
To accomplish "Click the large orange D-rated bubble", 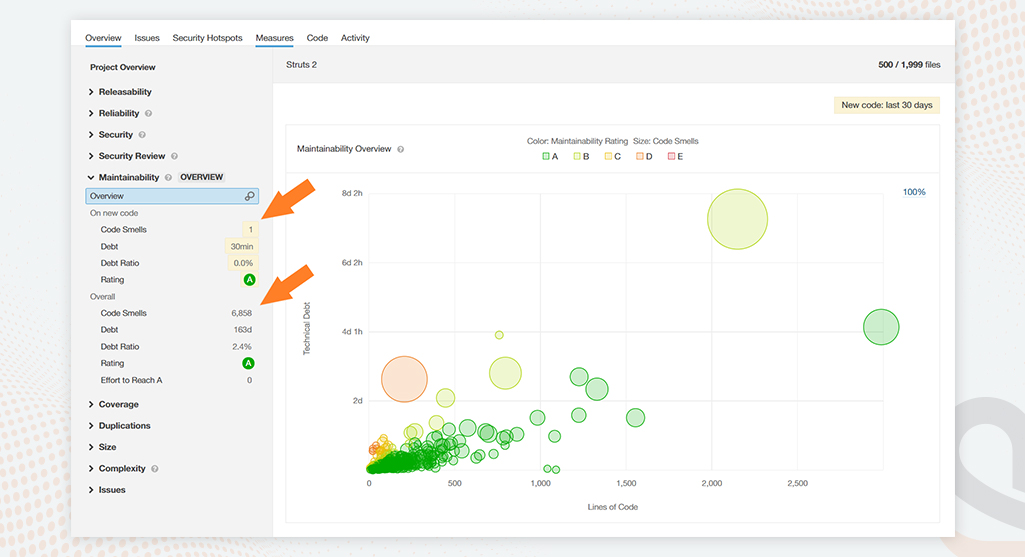I will tap(404, 379).
